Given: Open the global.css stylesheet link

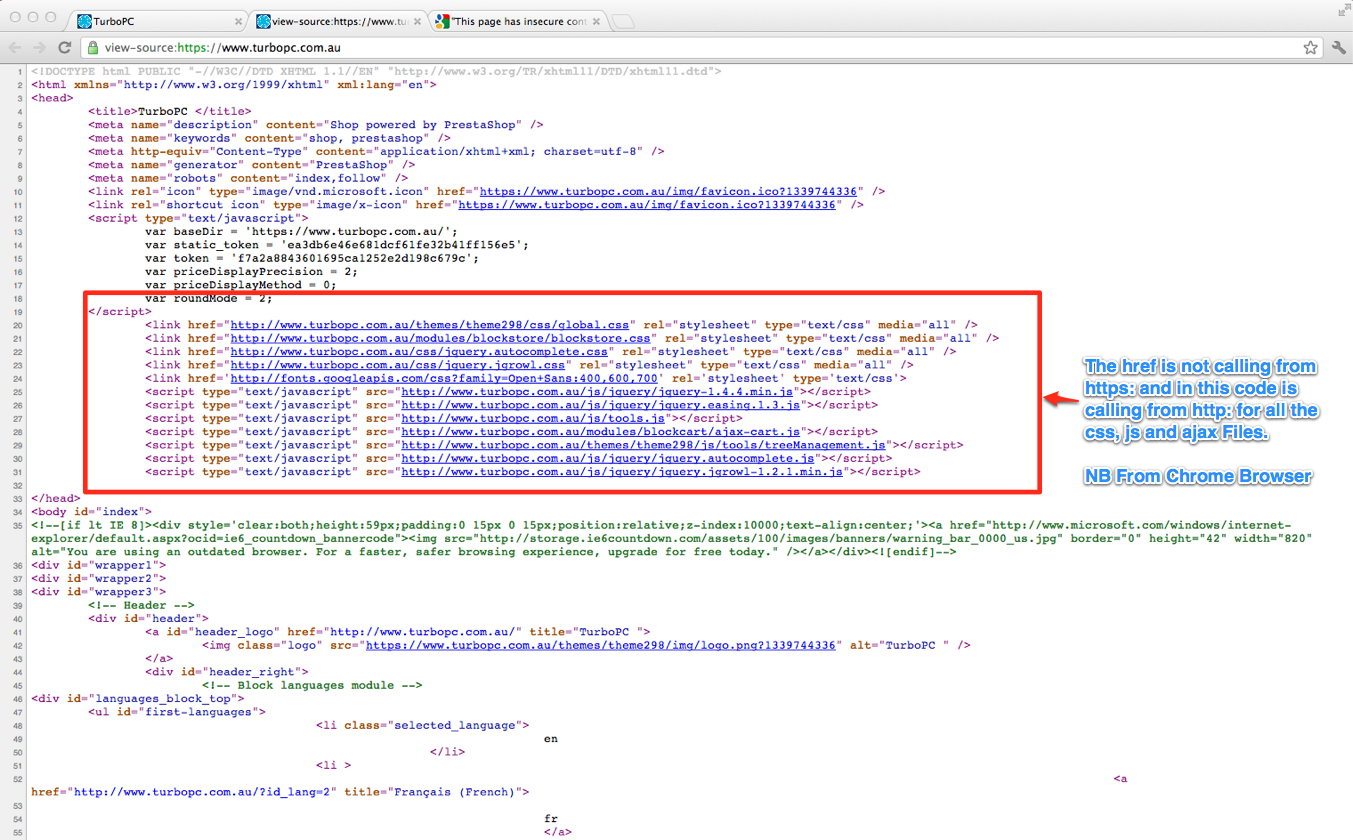Looking at the screenshot, I should coord(430,325).
